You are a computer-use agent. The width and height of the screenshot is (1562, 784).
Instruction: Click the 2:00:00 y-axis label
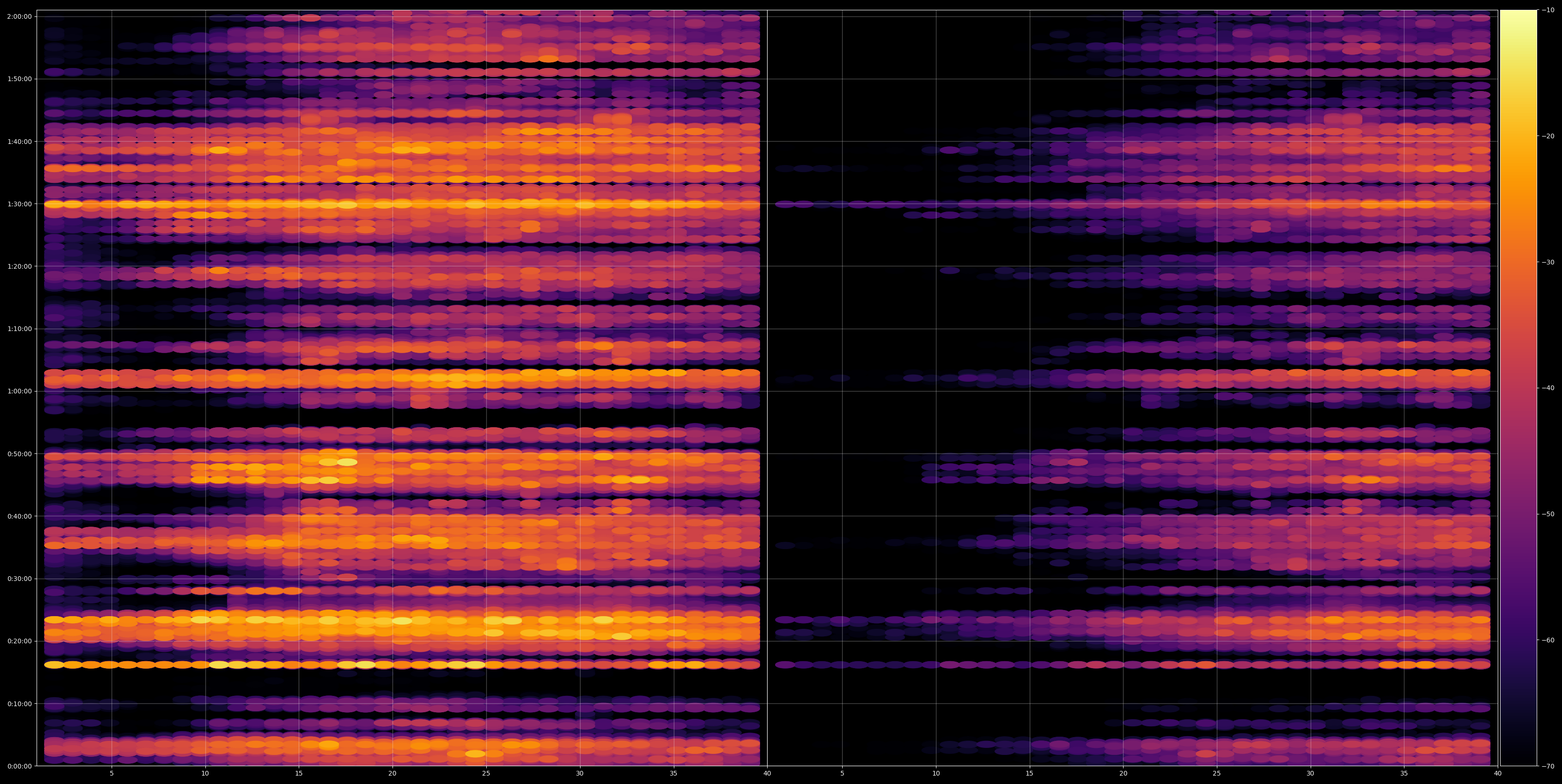tap(19, 16)
